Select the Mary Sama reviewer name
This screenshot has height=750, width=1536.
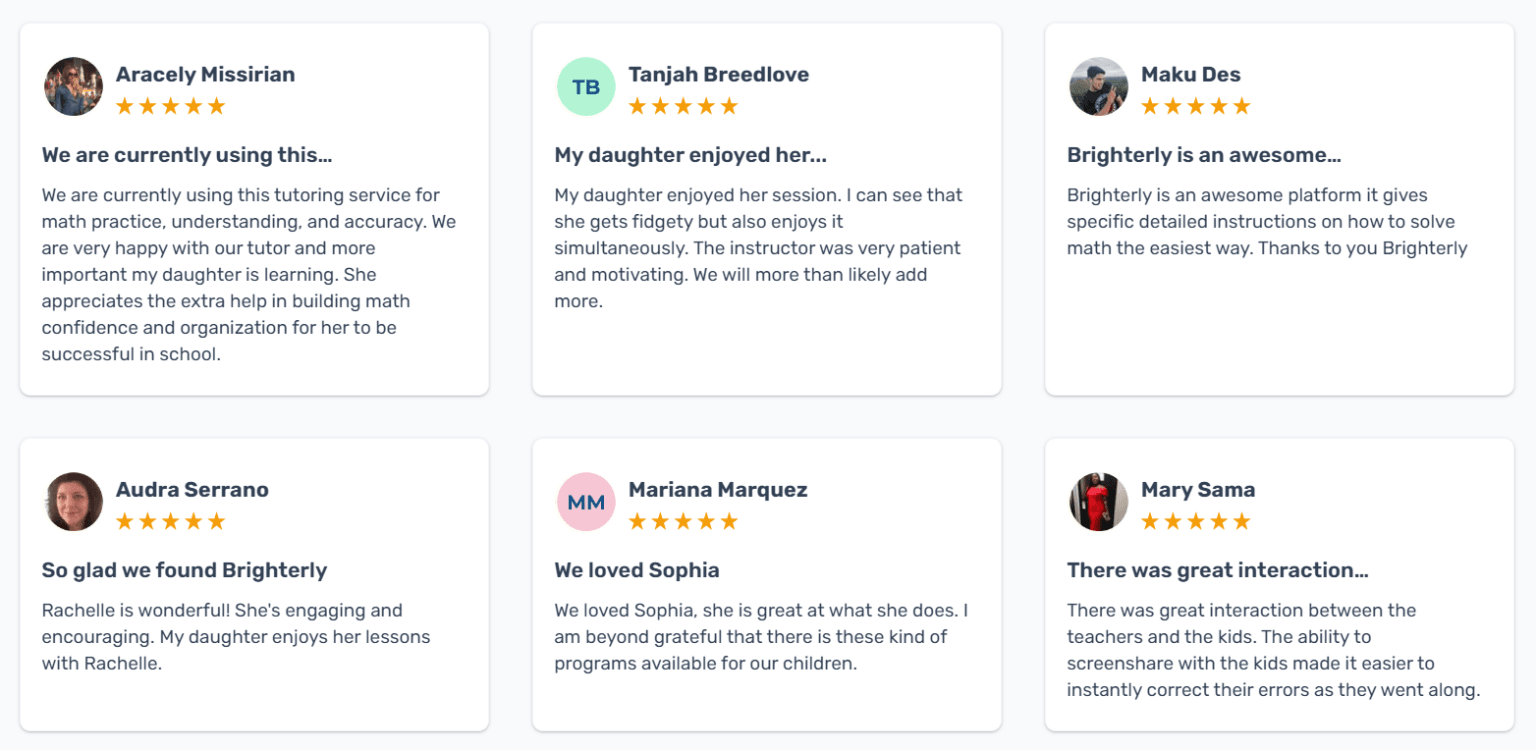(x=1198, y=489)
